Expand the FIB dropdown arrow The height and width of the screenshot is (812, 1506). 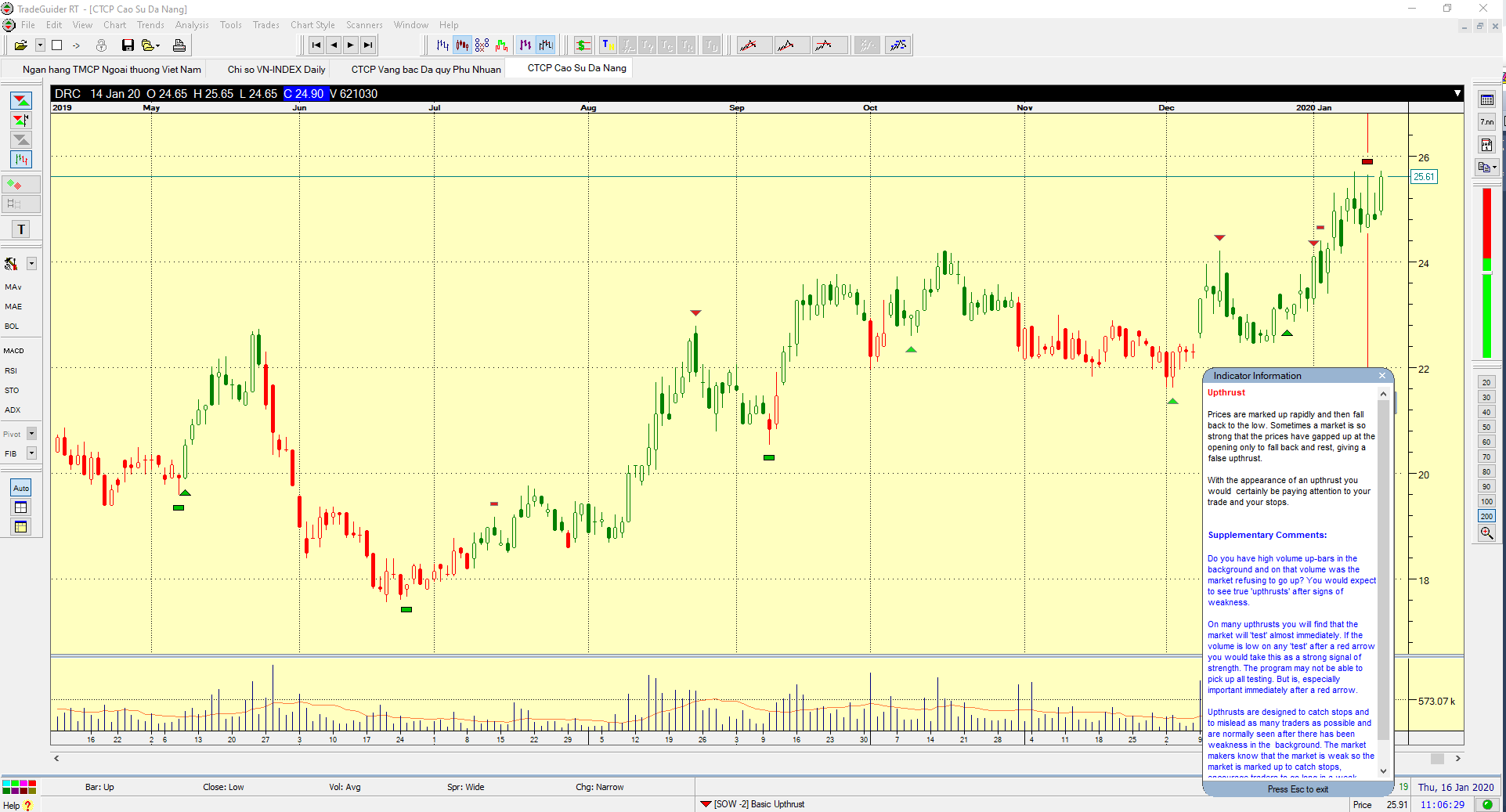(x=31, y=453)
